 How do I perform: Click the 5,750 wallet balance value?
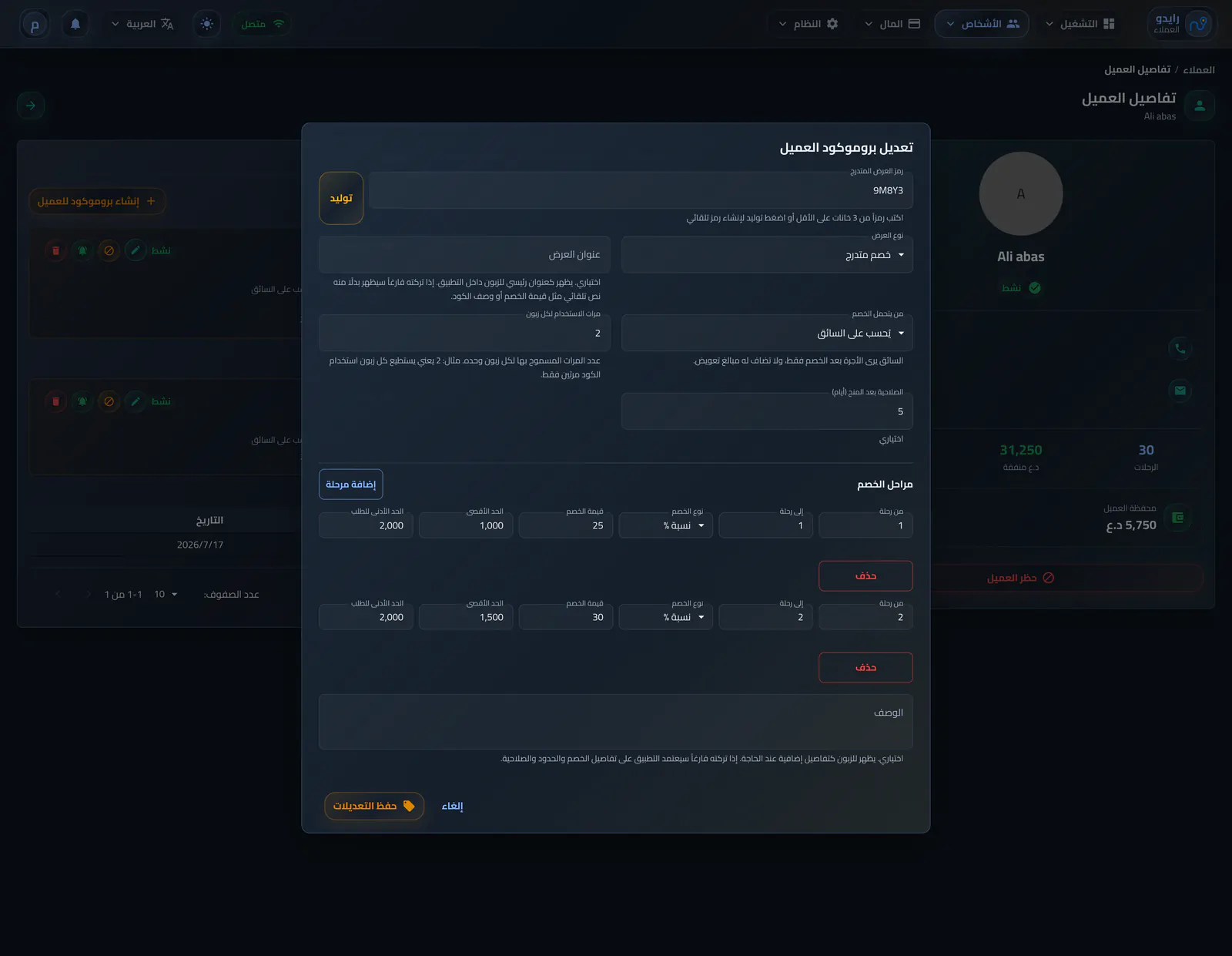[1131, 525]
